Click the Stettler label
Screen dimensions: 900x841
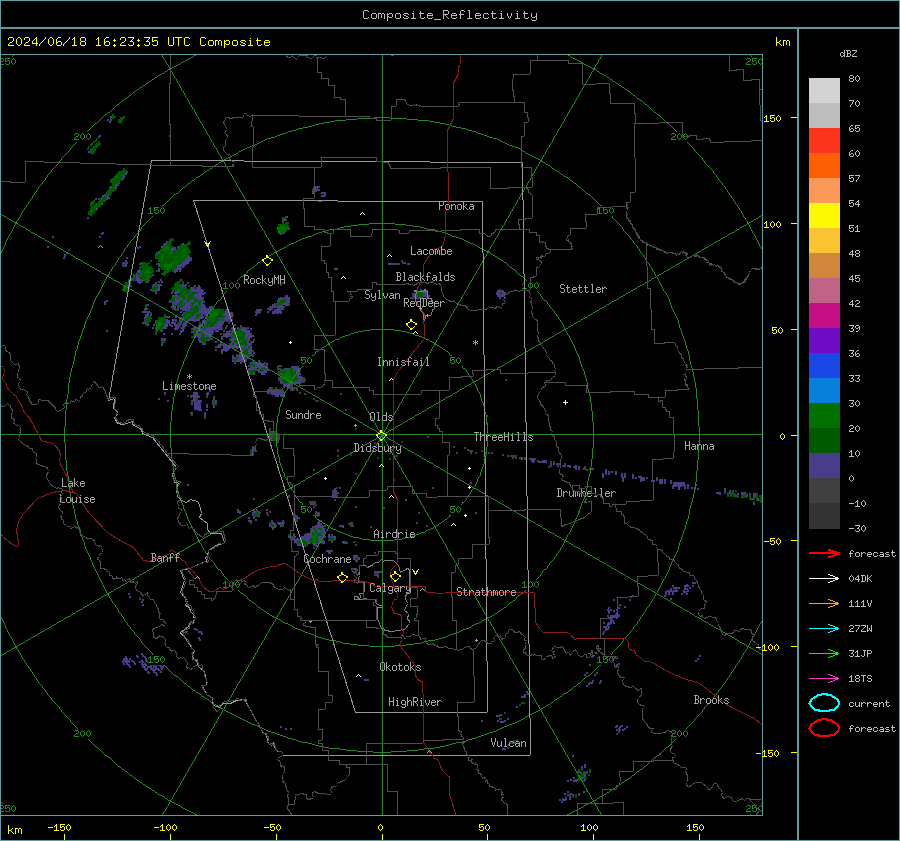583,289
